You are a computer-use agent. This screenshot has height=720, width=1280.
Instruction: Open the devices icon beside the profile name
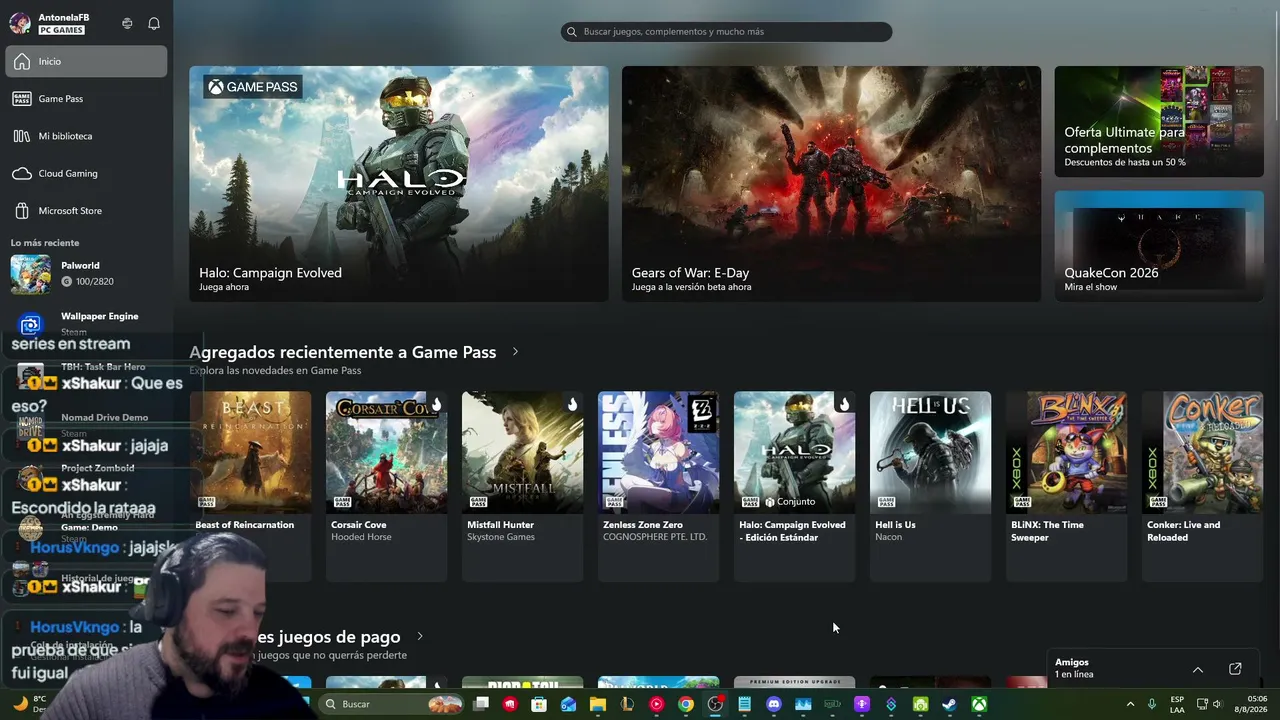127,23
